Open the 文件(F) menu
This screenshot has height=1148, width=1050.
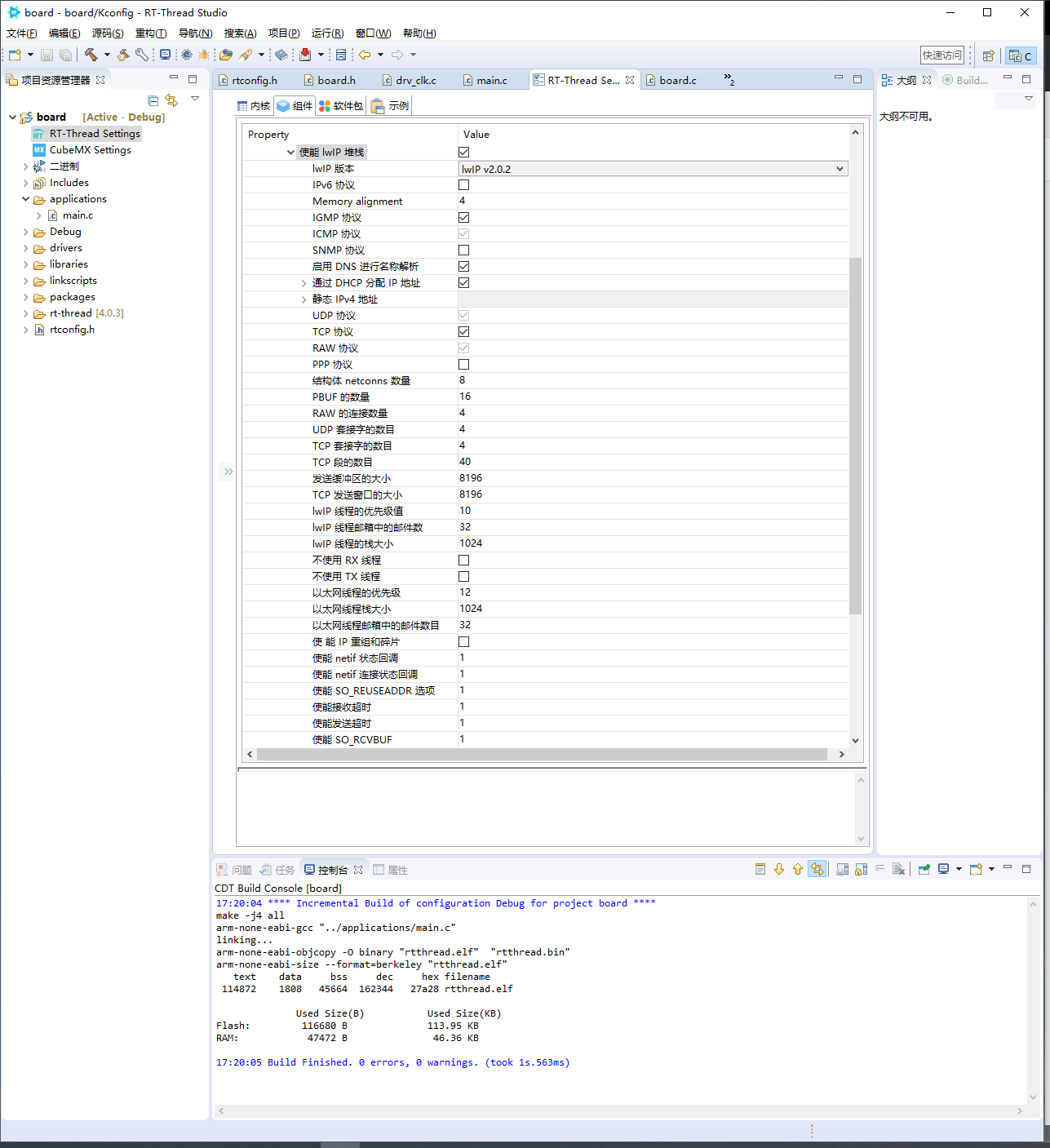point(22,33)
